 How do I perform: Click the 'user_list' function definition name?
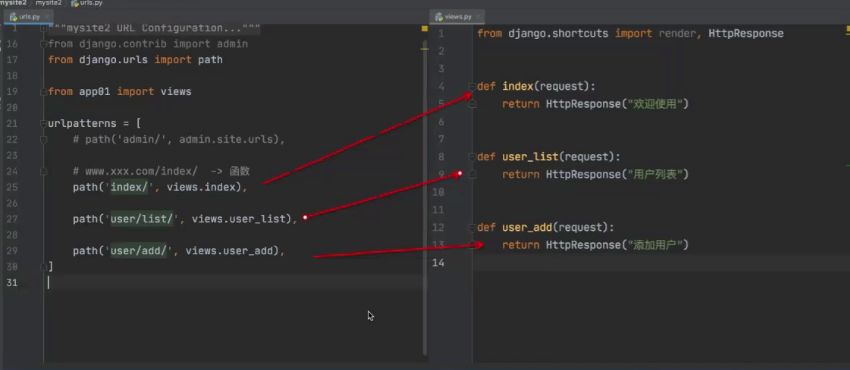point(530,157)
